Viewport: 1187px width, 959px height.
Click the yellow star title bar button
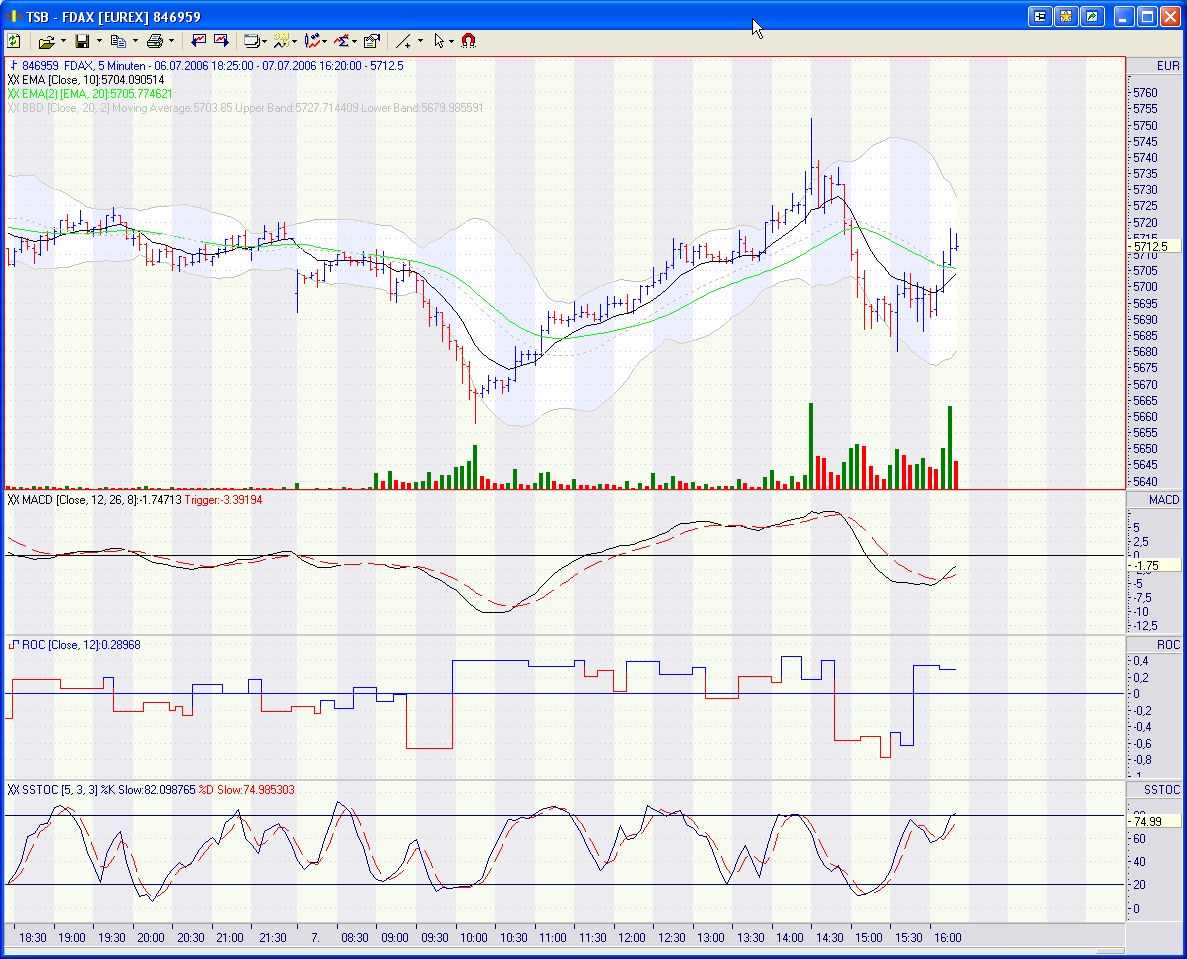tap(1066, 16)
